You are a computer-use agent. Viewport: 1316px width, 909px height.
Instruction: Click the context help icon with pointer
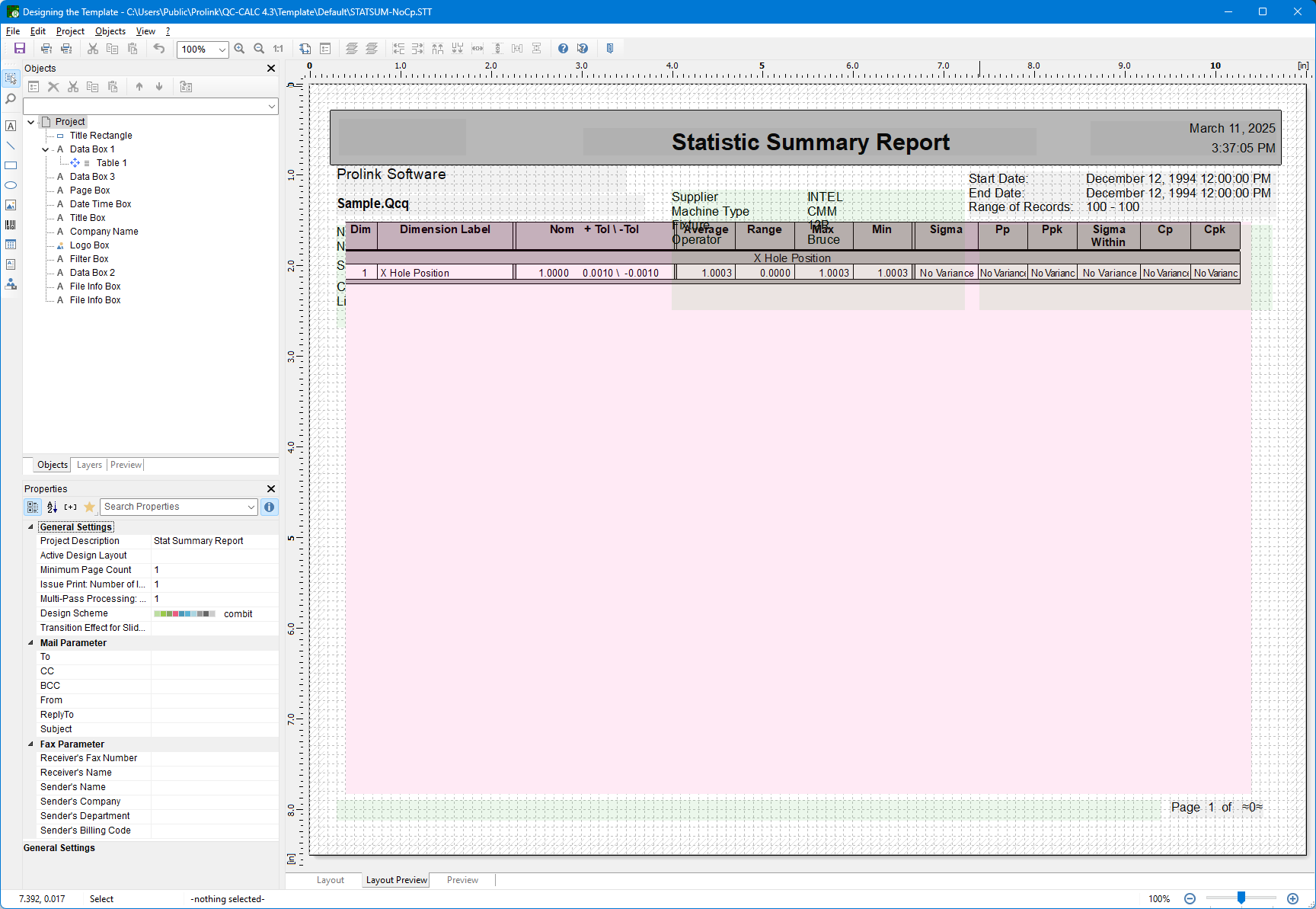coord(583,49)
